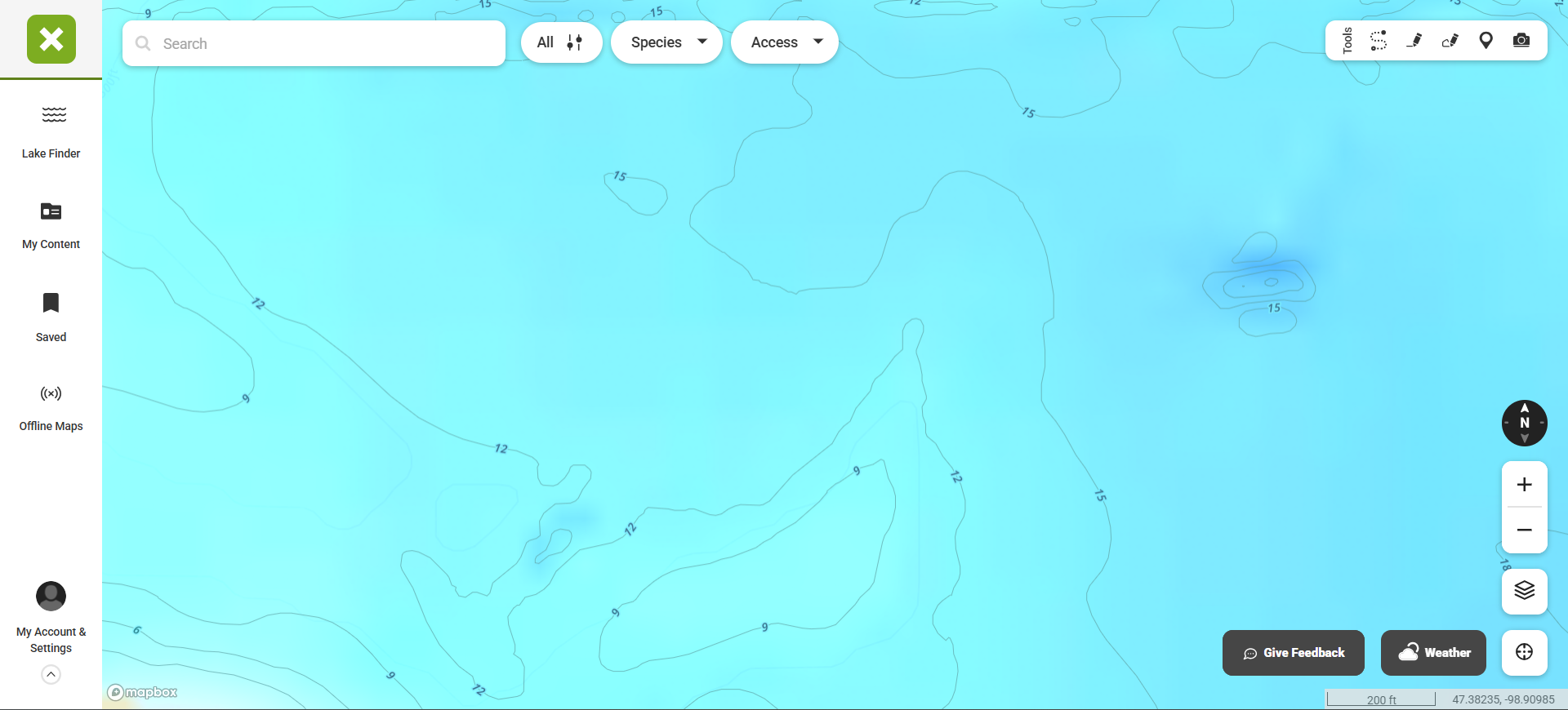This screenshot has height=710, width=1568.
Task: Open the Weather panel
Action: tap(1433, 653)
